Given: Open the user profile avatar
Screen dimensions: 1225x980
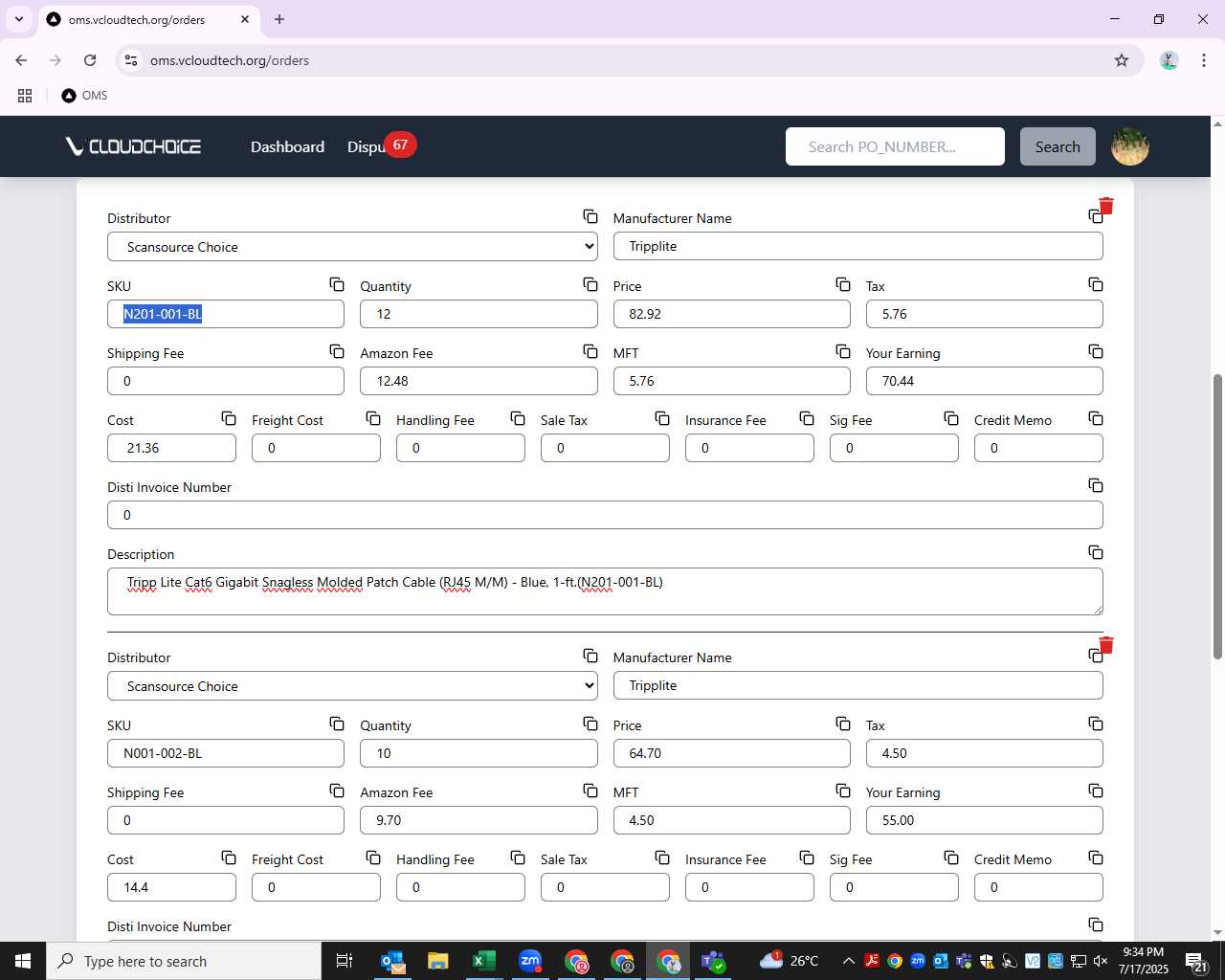Looking at the screenshot, I should (x=1130, y=146).
